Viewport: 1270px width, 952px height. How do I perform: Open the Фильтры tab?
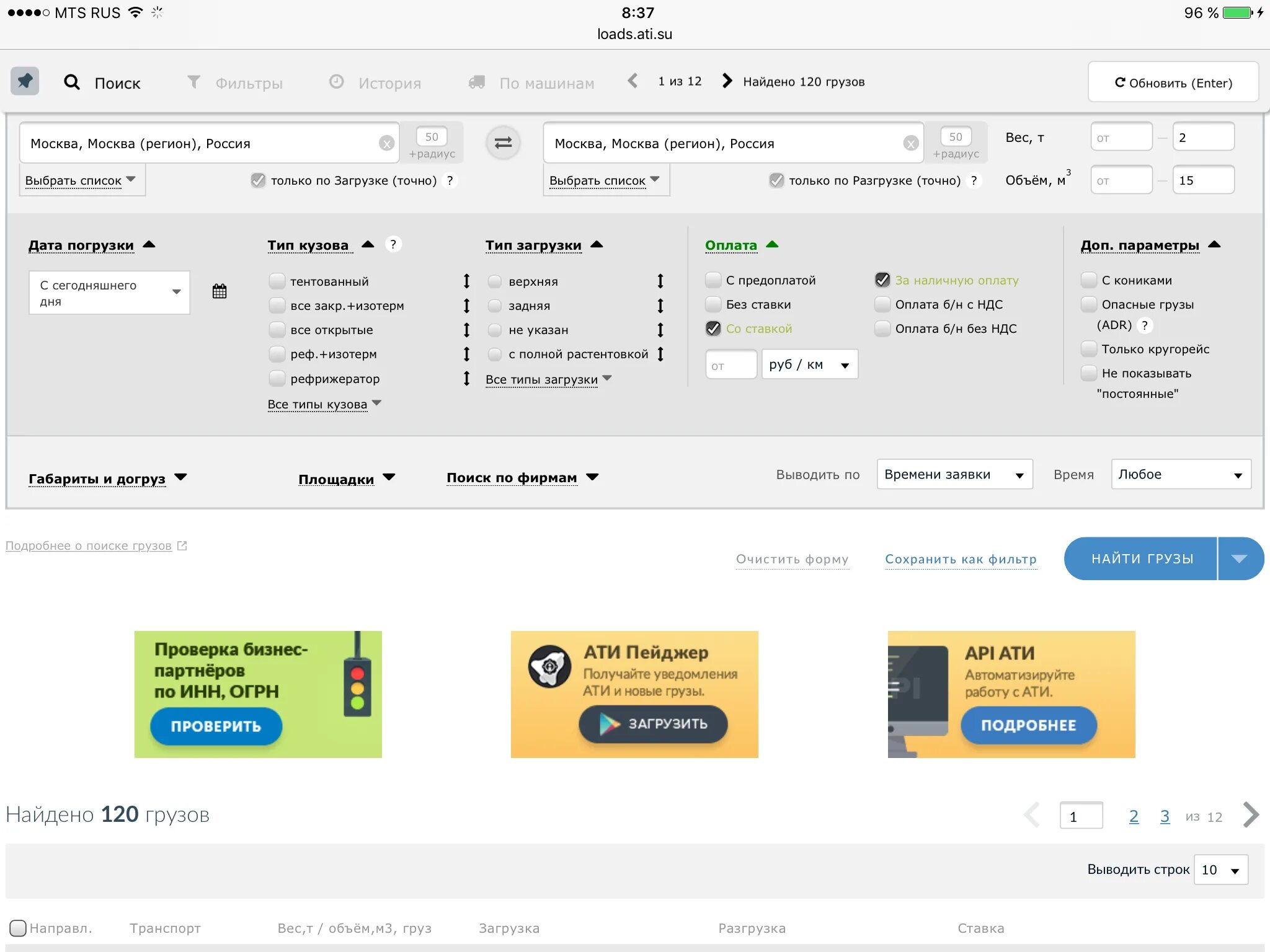coord(235,82)
